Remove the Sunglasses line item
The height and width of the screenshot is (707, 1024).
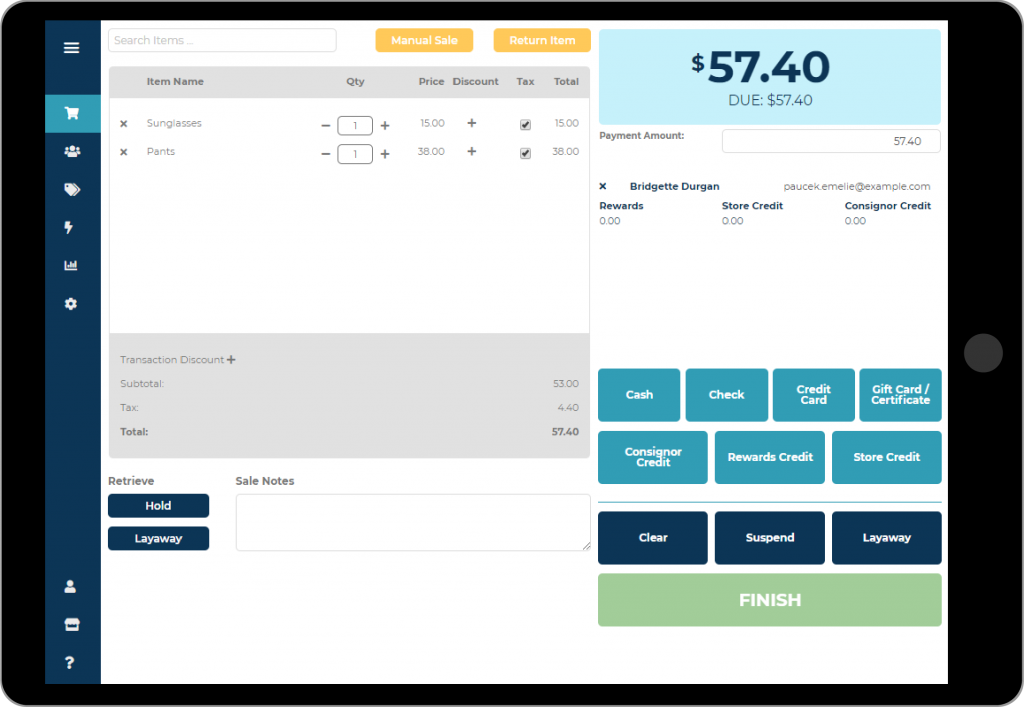[x=123, y=123]
